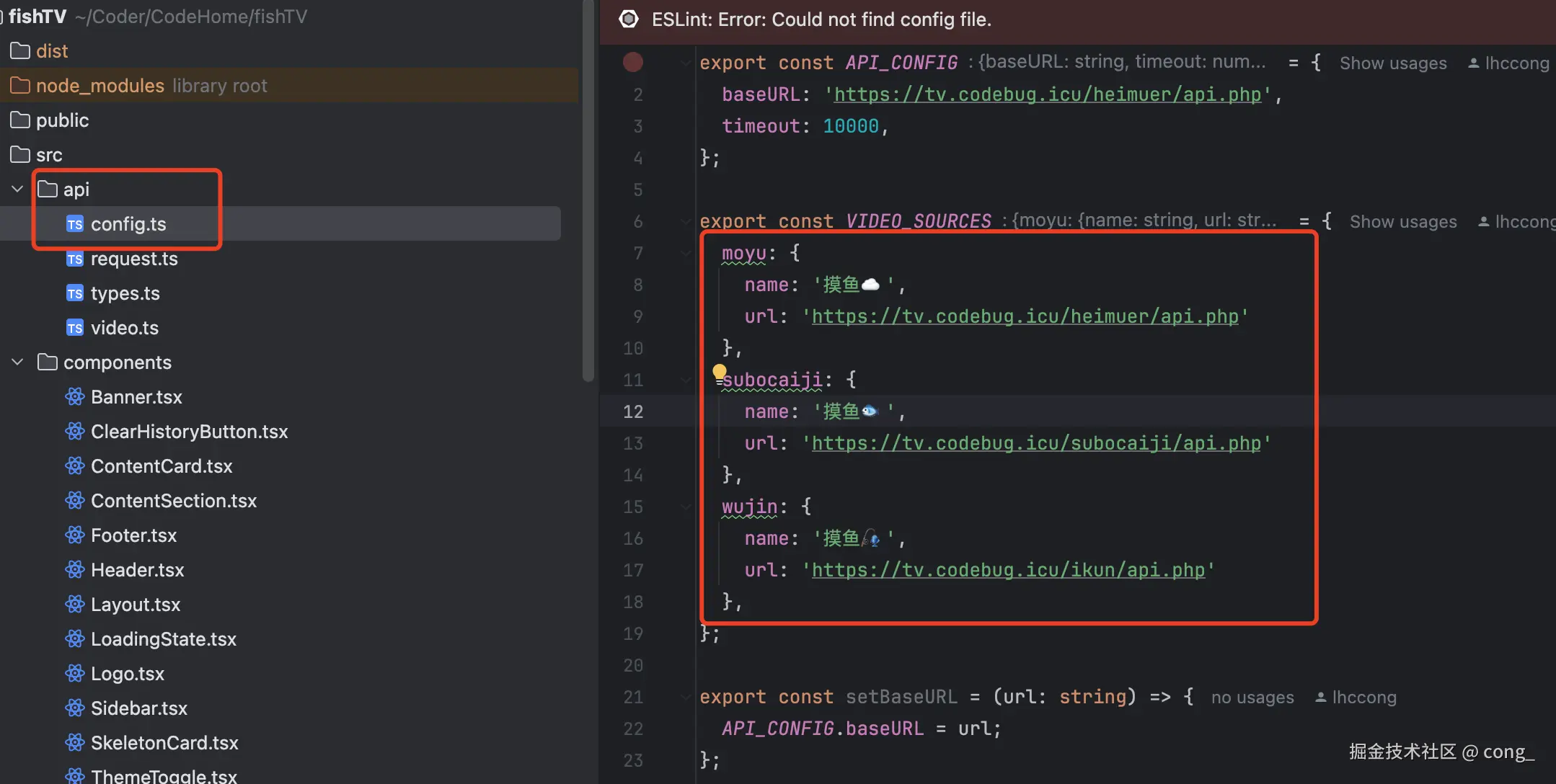Click Show usages for API_CONFIG
The image size is (1556, 784).
coord(1393,63)
